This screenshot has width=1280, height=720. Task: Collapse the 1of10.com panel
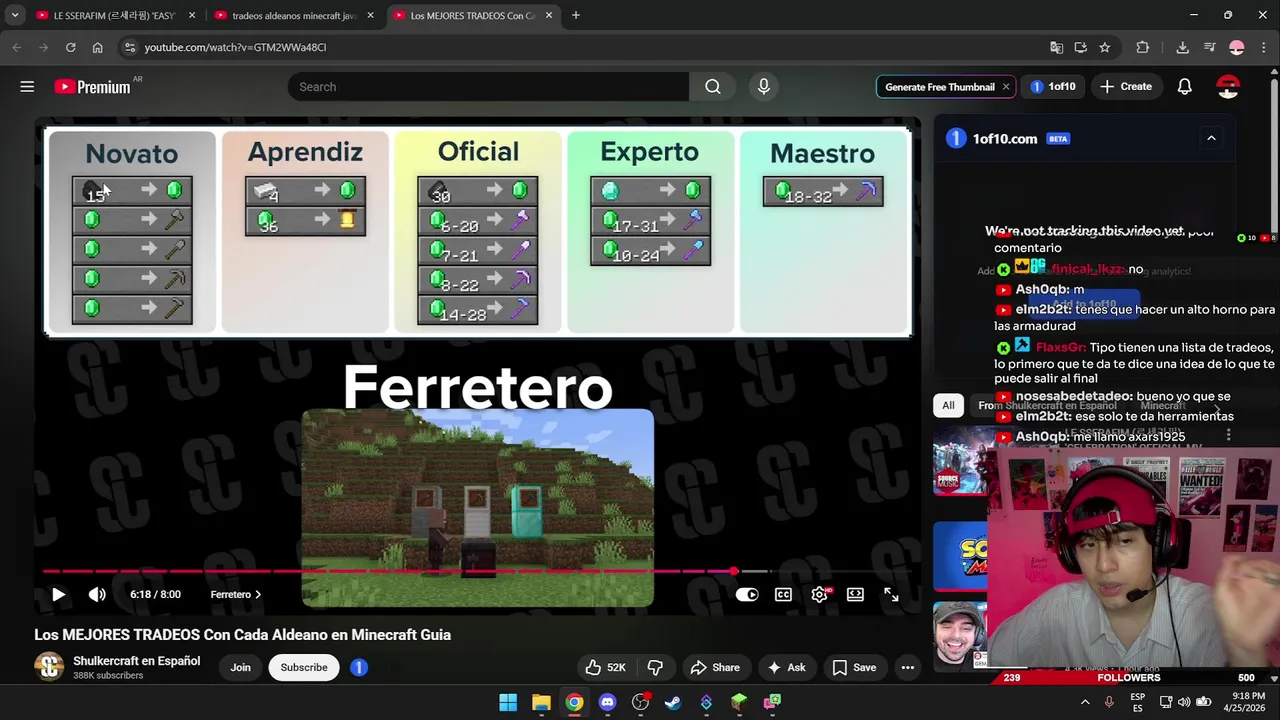[1211, 138]
